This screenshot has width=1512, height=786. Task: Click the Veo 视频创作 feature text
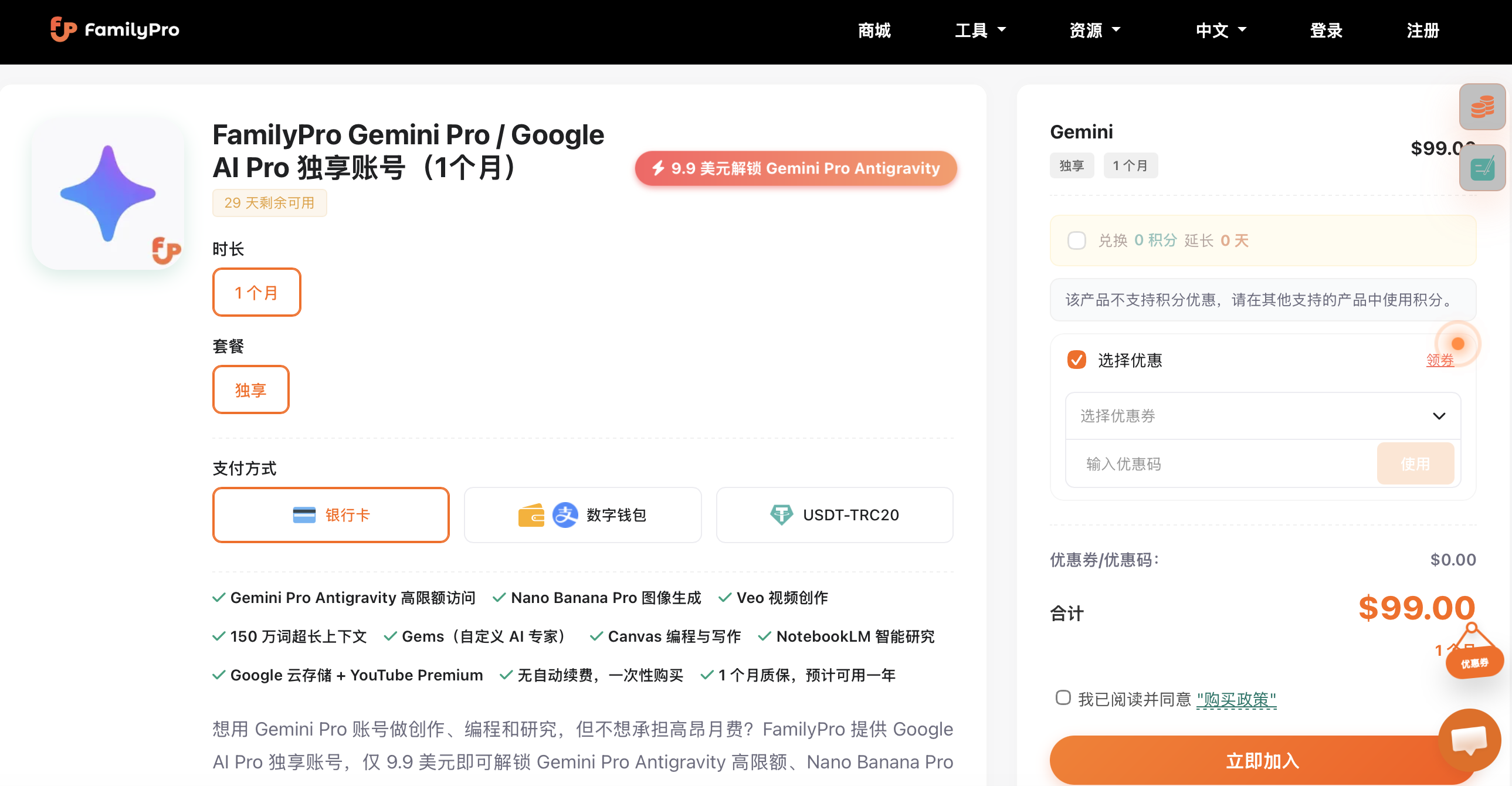[782, 598]
